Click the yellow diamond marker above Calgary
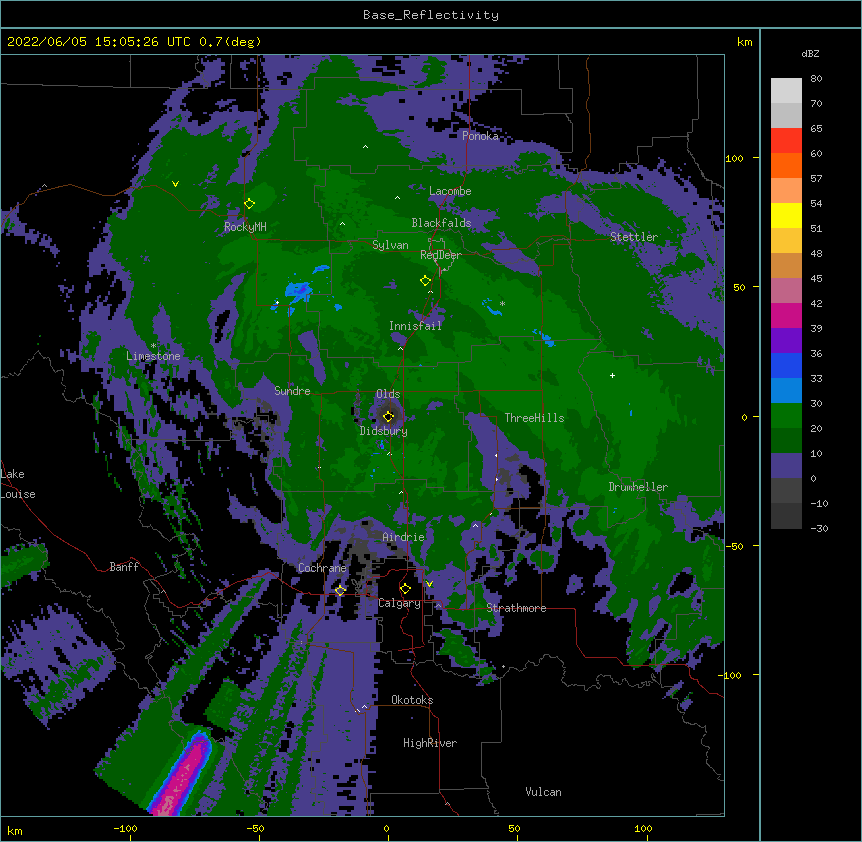This screenshot has width=862, height=842. (x=405, y=589)
